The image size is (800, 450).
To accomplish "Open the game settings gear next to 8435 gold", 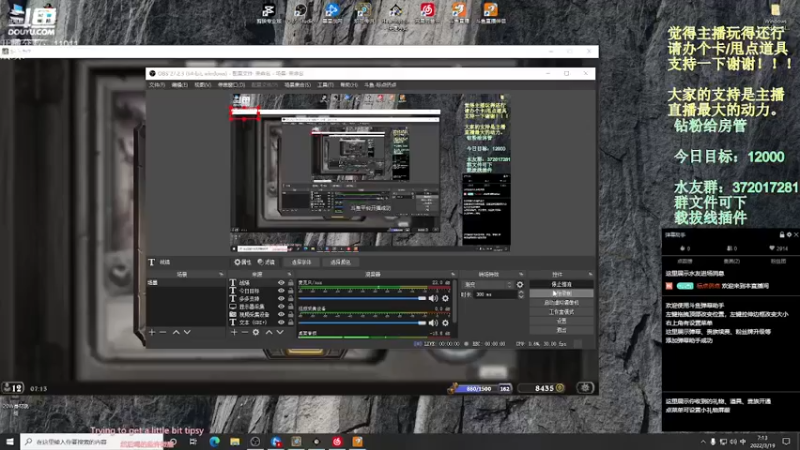I will 585,388.
